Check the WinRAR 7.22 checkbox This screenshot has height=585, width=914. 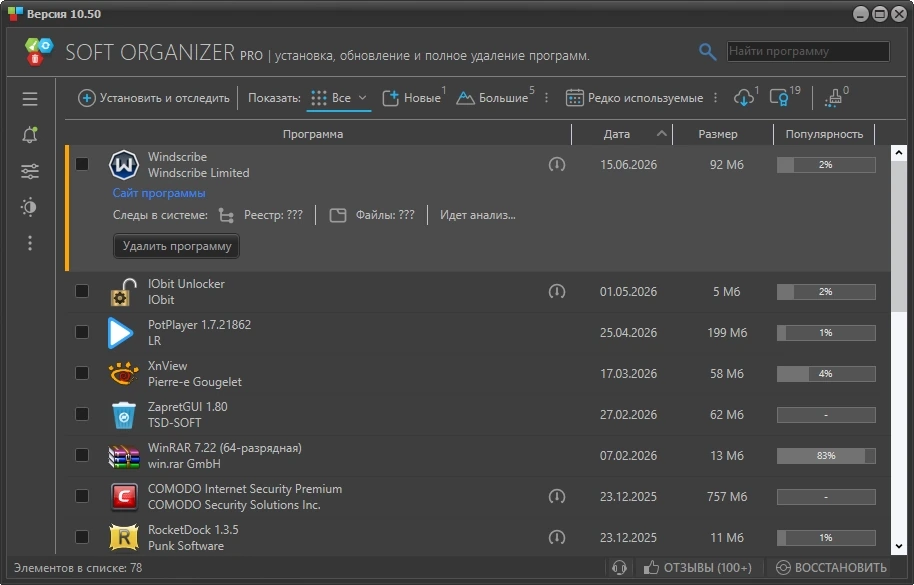82,455
